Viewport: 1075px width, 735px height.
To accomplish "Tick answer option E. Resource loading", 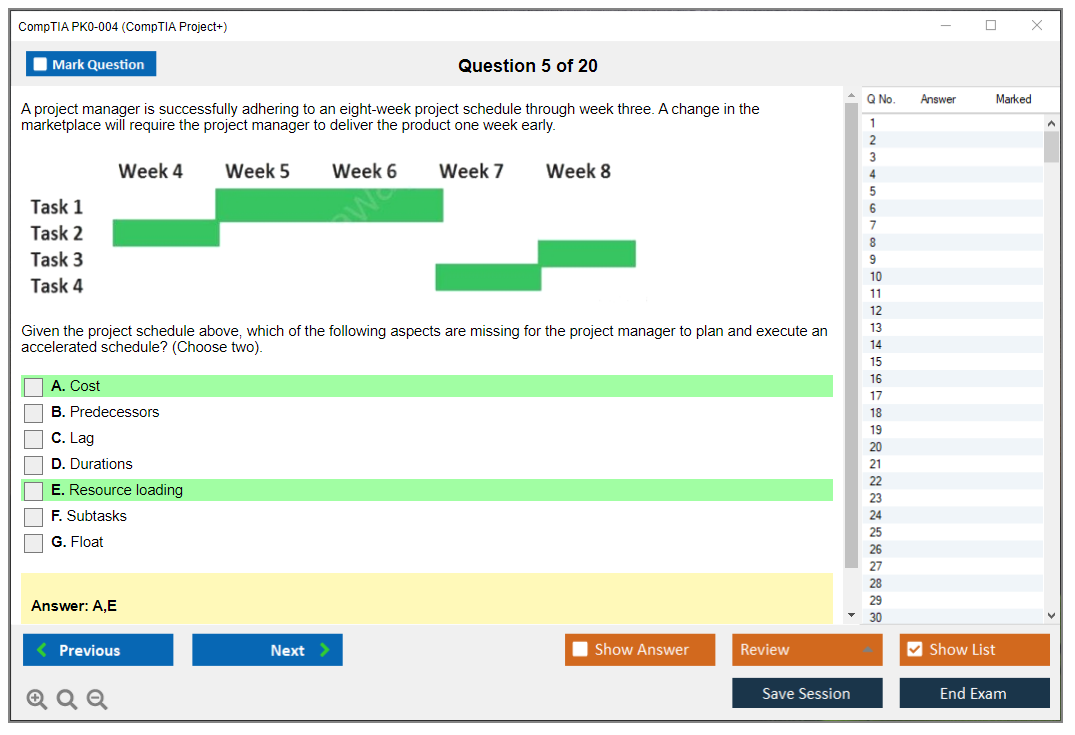I will (34, 491).
